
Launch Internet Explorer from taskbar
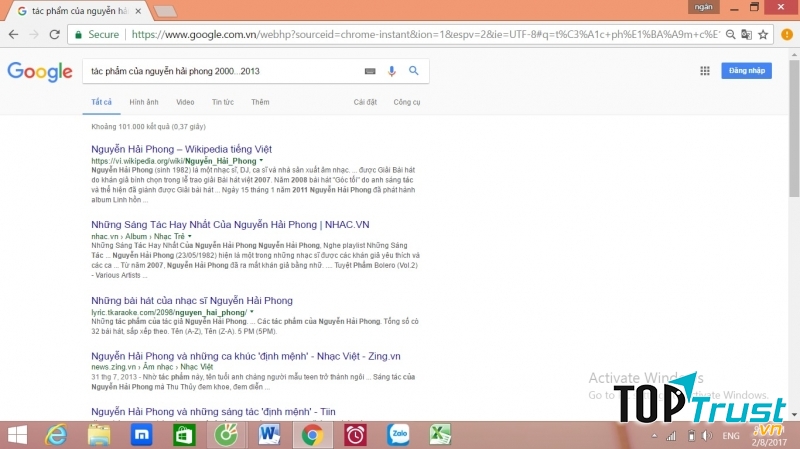(56, 435)
